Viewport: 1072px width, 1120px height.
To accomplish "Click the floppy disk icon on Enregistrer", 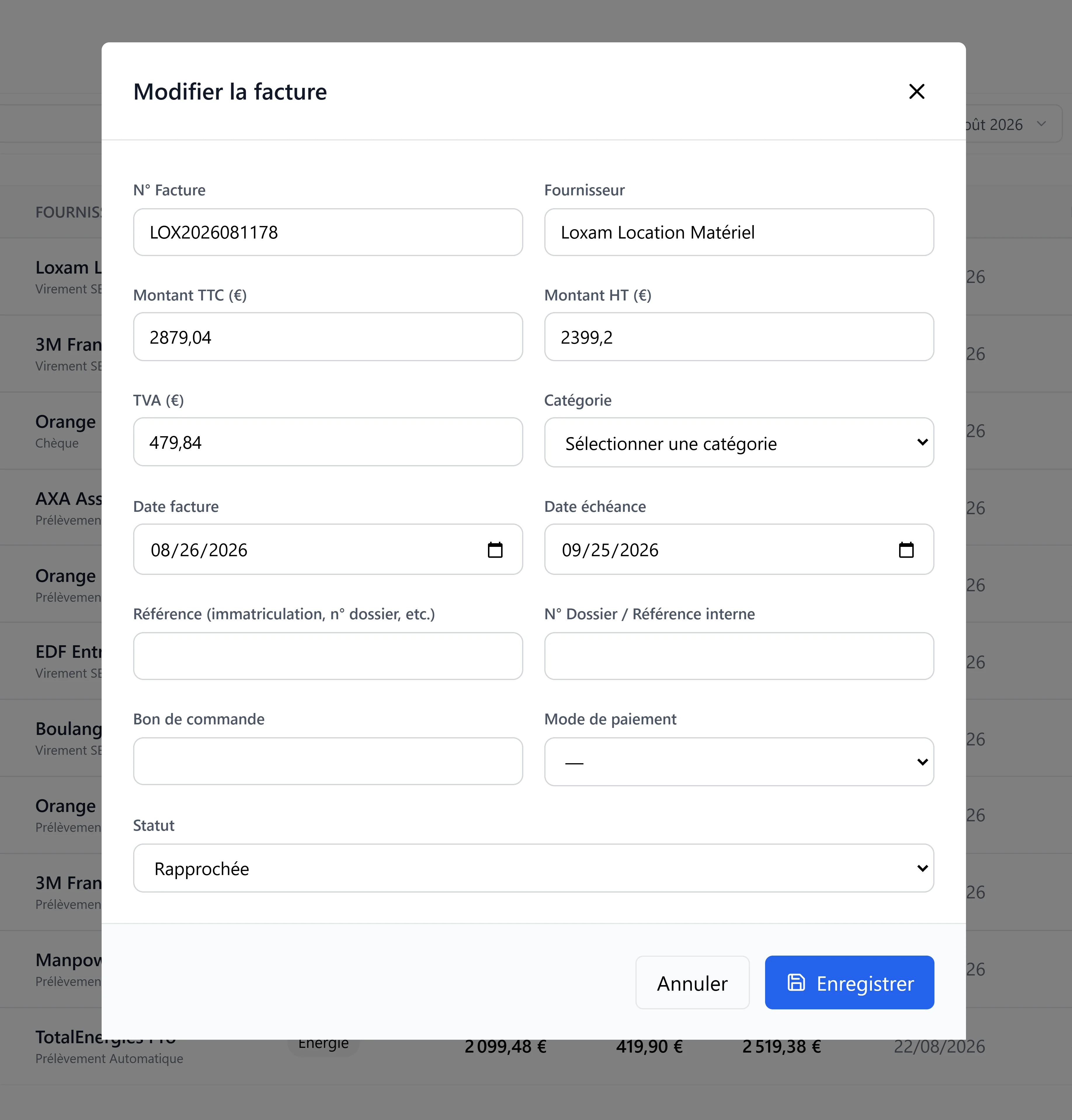I will 796,982.
